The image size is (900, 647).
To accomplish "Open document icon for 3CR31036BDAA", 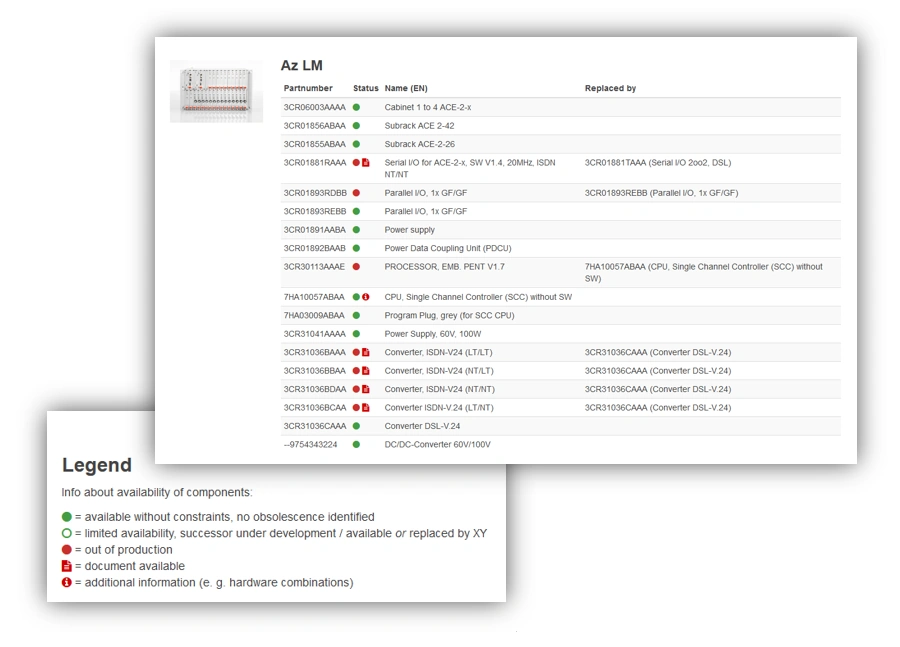I will (x=366, y=389).
